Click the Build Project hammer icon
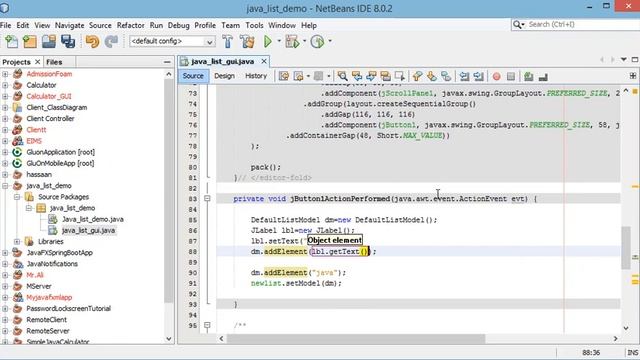Image resolution: width=640 pixels, height=360 pixels. click(228, 41)
